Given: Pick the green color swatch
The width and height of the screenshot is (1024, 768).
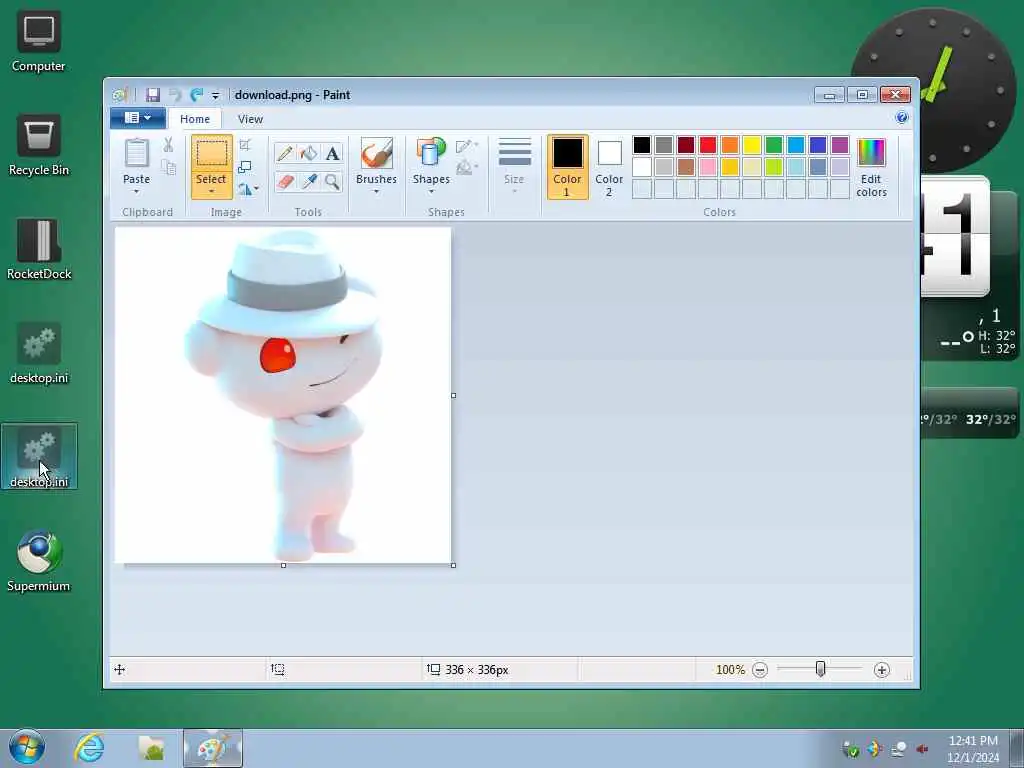Looking at the screenshot, I should click(x=774, y=144).
